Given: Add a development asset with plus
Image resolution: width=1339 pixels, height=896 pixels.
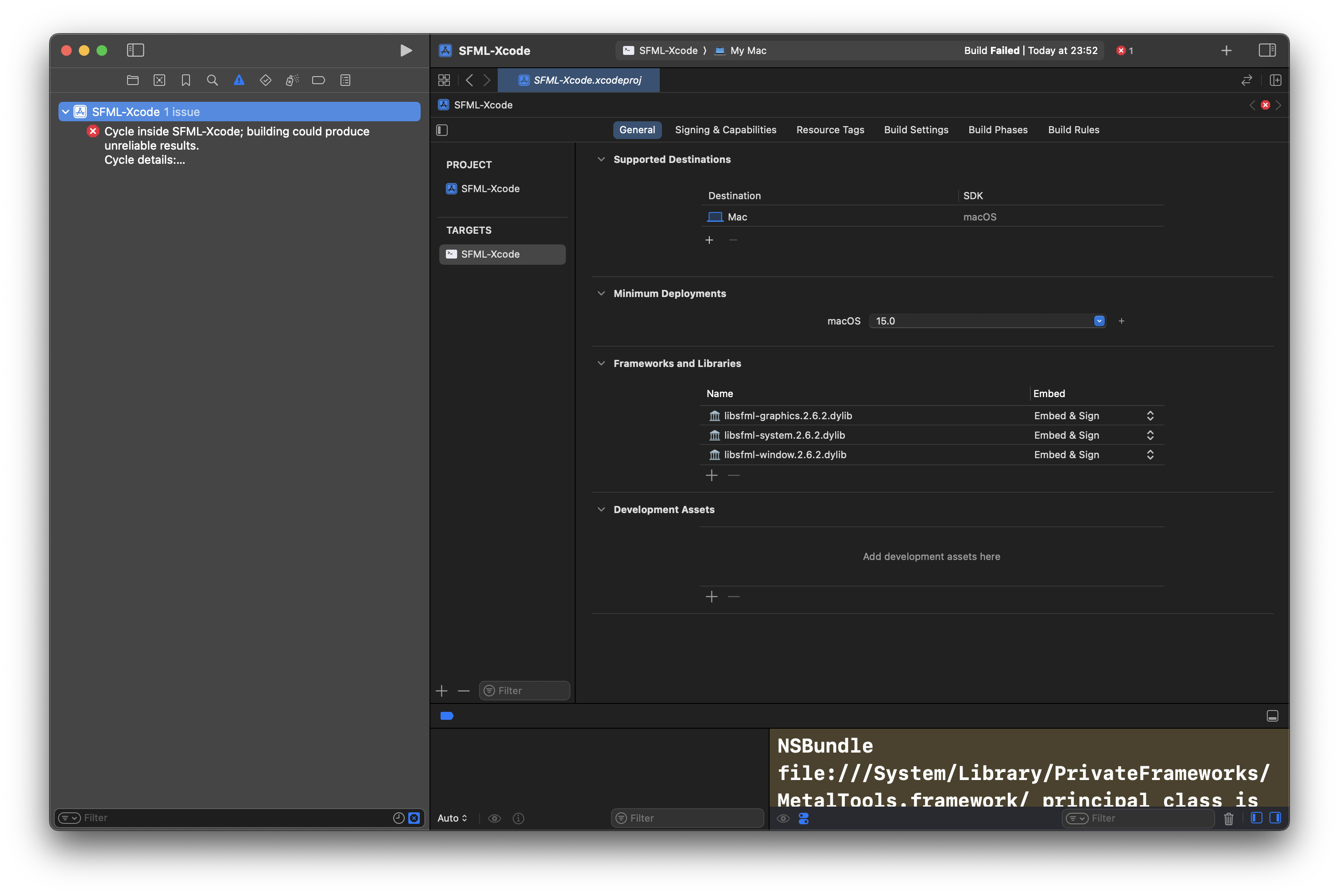Looking at the screenshot, I should 711,597.
